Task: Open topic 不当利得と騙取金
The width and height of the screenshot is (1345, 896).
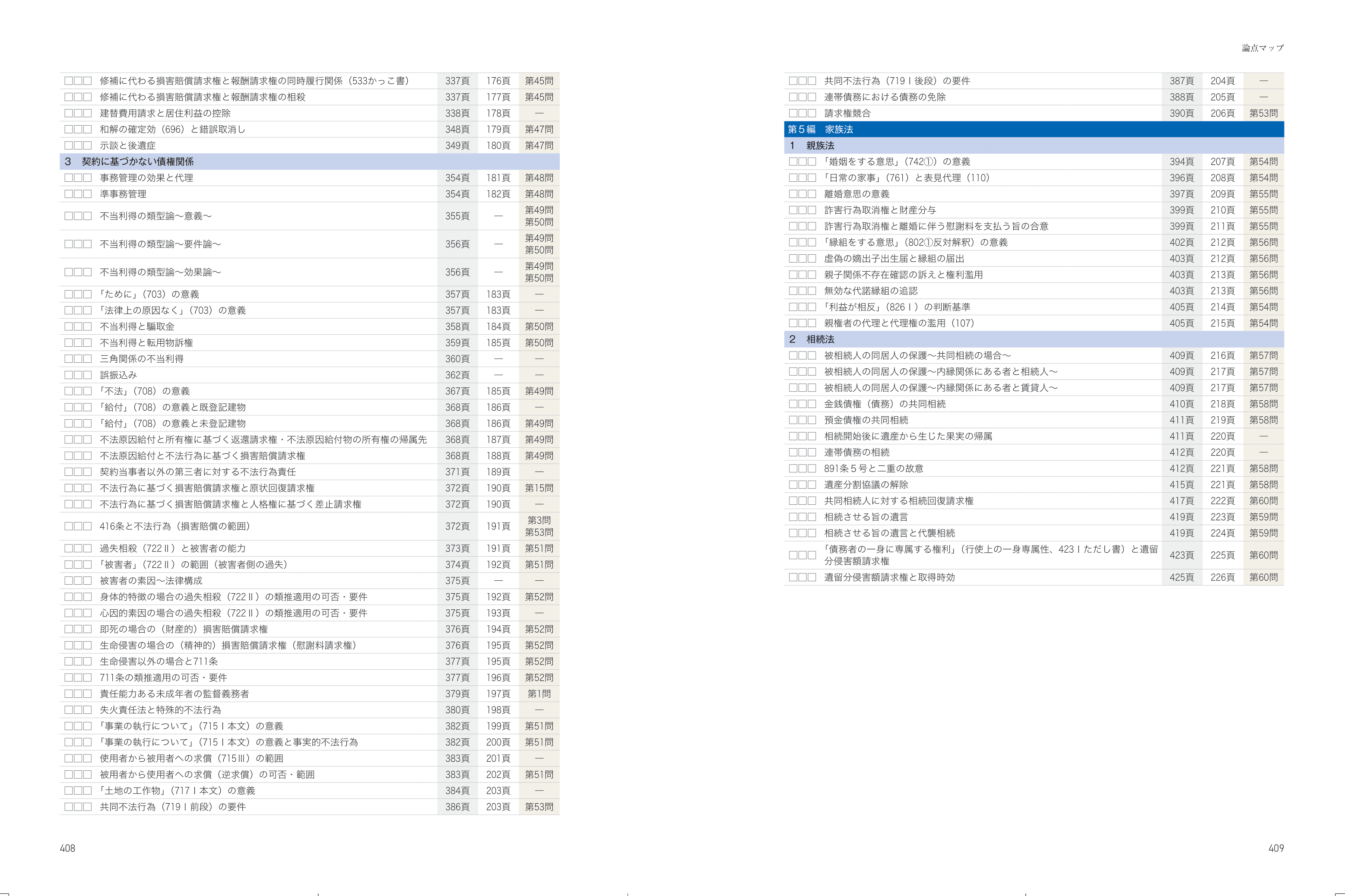Action: 137,327
